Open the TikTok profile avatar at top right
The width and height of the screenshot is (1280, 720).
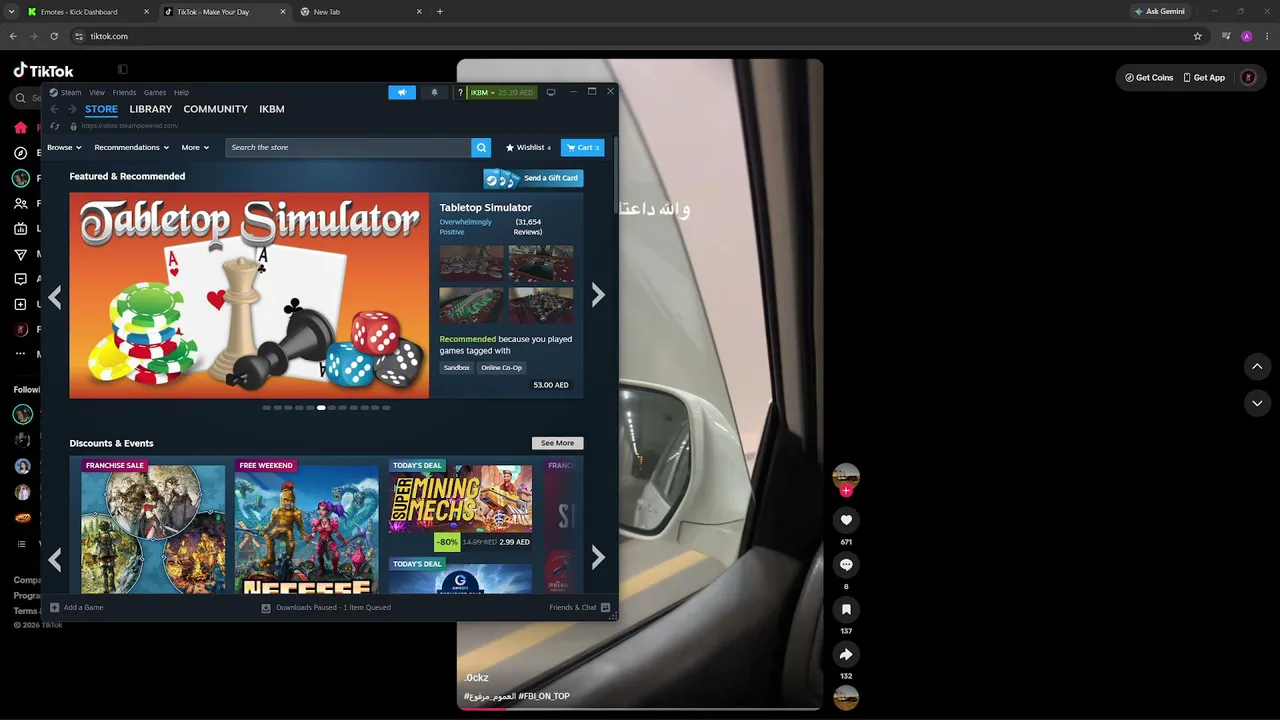point(1248,77)
